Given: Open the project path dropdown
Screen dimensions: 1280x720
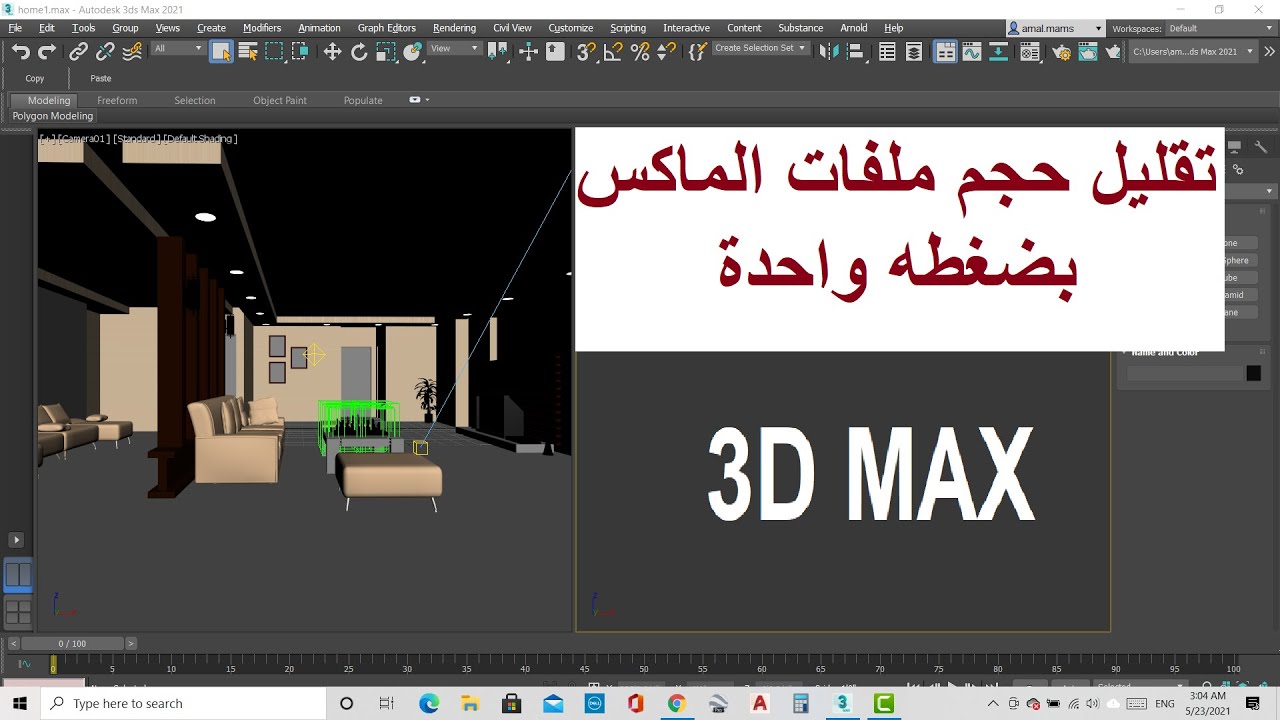Looking at the screenshot, I should click(x=1192, y=51).
